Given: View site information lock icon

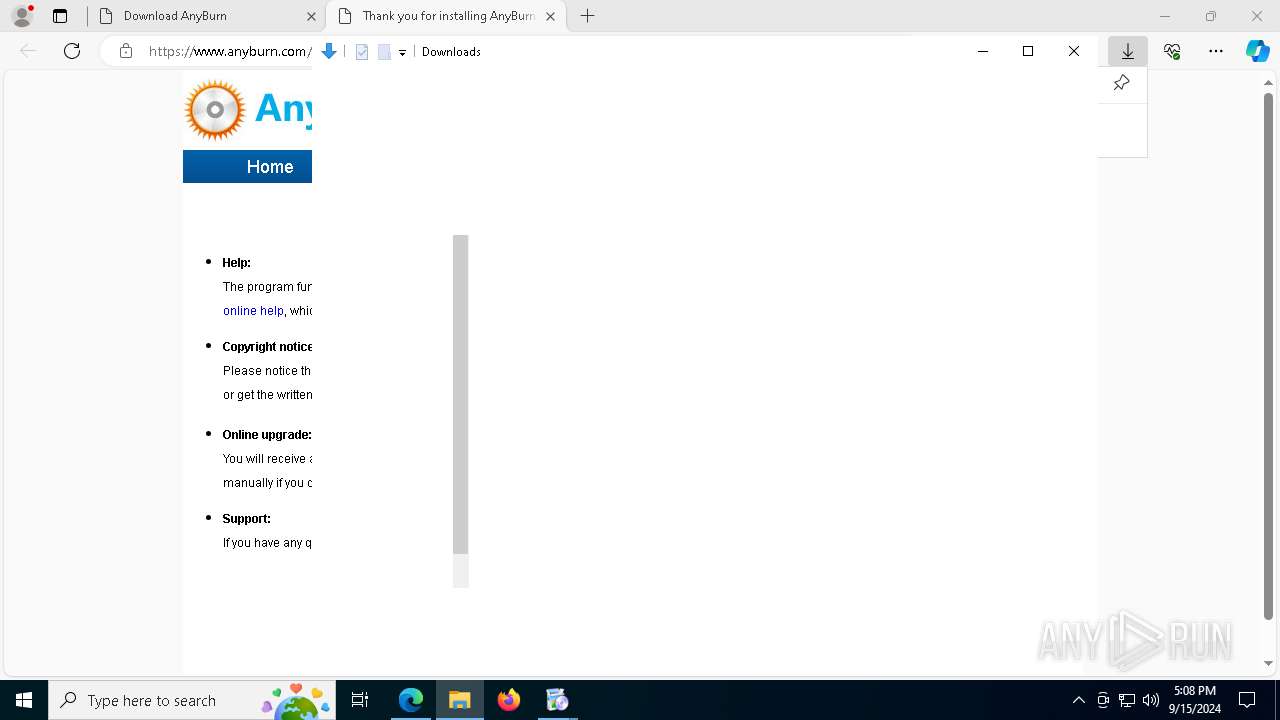Looking at the screenshot, I should pos(126,51).
